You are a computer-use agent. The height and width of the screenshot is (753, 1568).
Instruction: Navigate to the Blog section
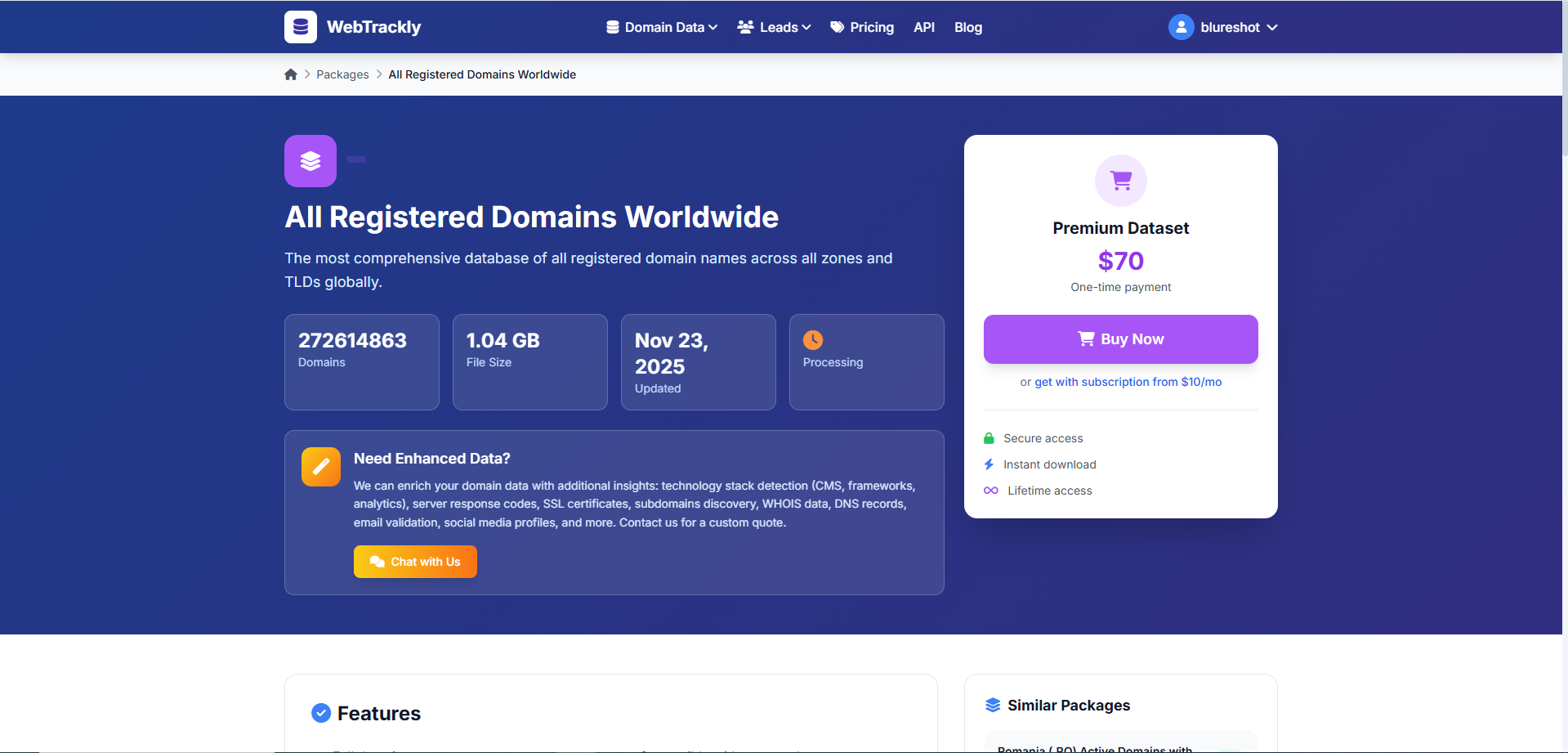point(967,27)
